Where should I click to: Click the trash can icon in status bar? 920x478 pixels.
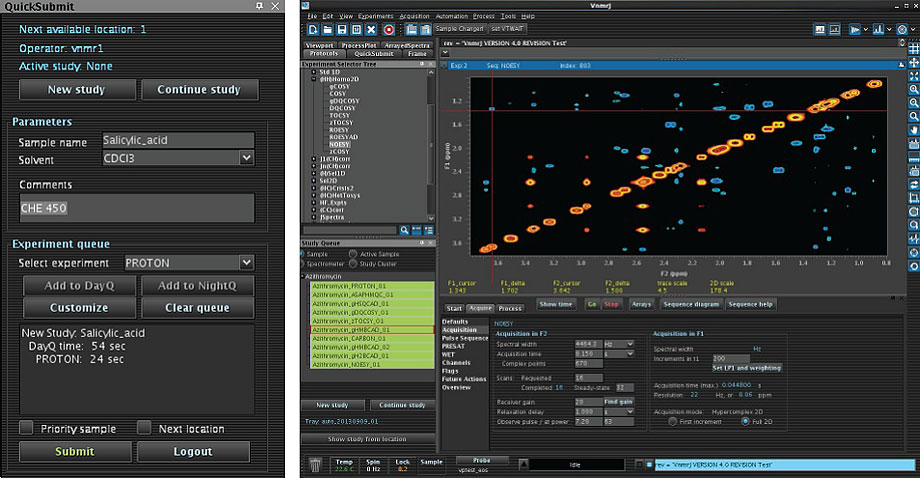[316, 463]
